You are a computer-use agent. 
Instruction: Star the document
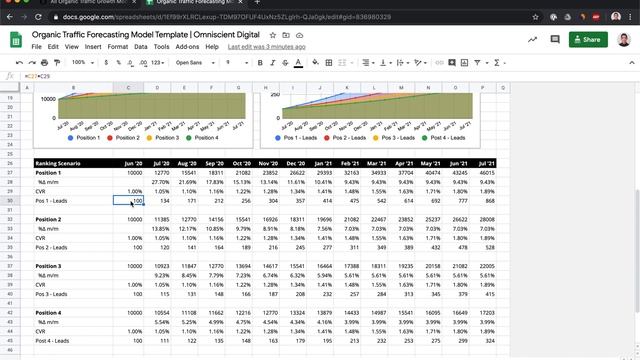point(273,36)
